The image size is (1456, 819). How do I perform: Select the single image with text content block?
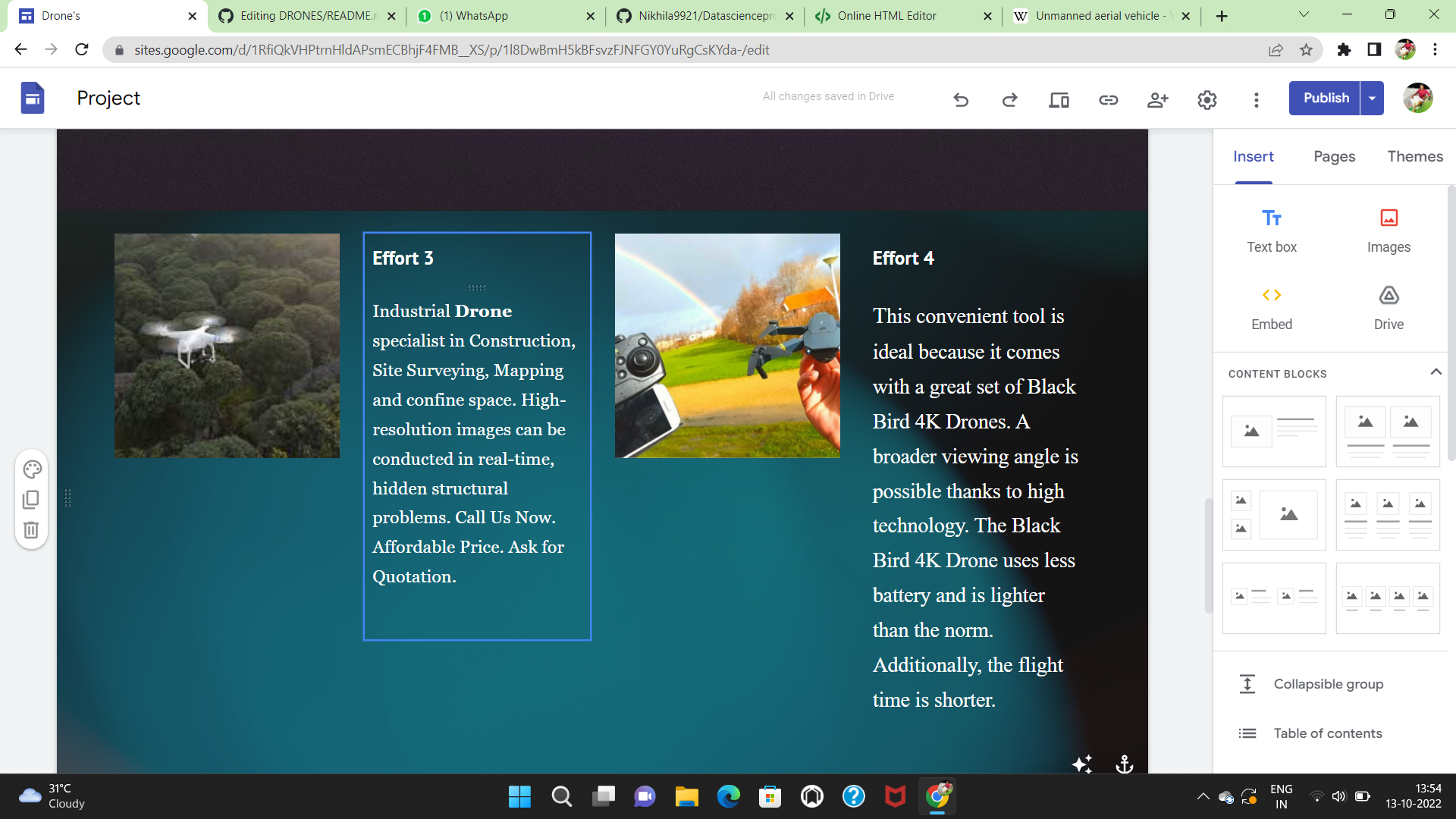click(1274, 431)
